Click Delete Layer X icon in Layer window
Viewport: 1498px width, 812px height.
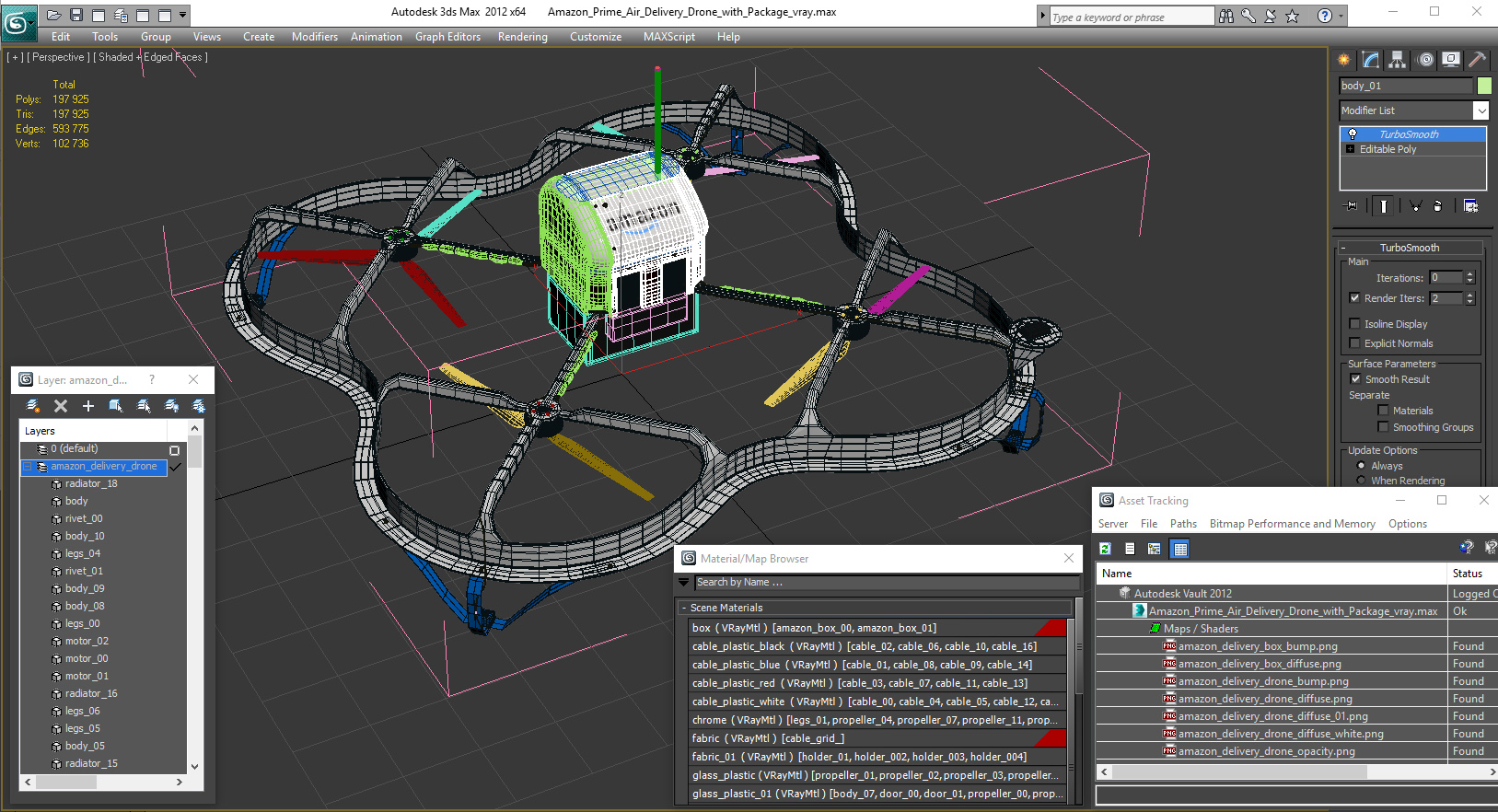[x=61, y=406]
